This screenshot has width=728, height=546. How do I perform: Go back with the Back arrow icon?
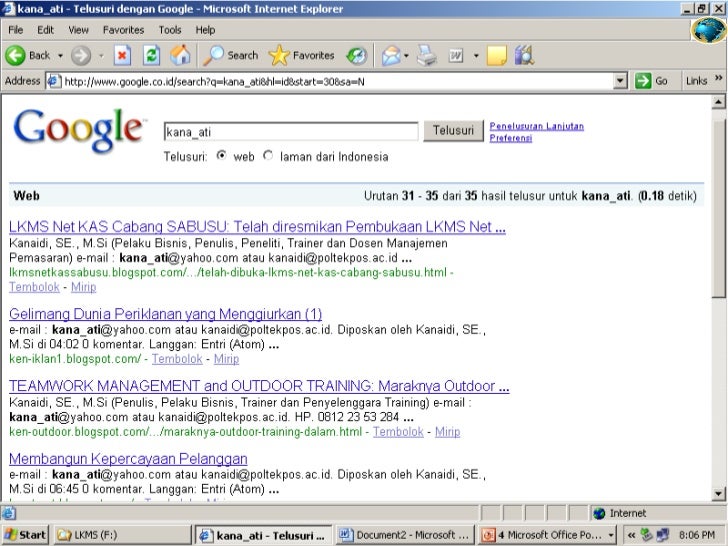(x=15, y=56)
